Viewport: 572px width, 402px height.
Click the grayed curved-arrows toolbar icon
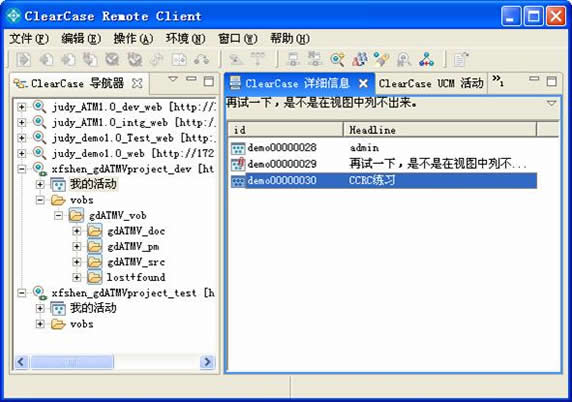click(x=201, y=59)
